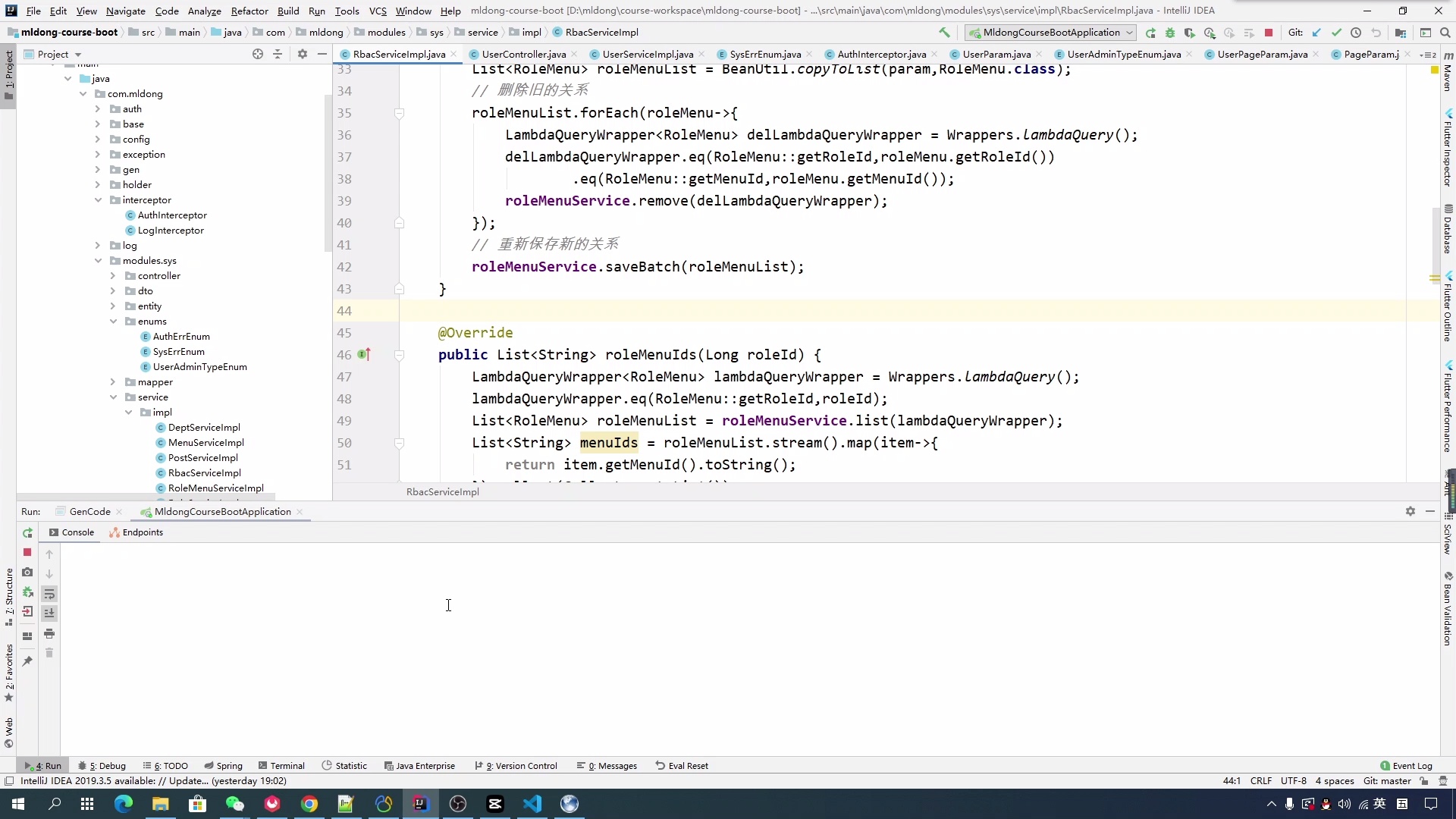This screenshot has width=1456, height=819.
Task: Click the Debug bug icon in toolbar
Action: coord(1170,33)
